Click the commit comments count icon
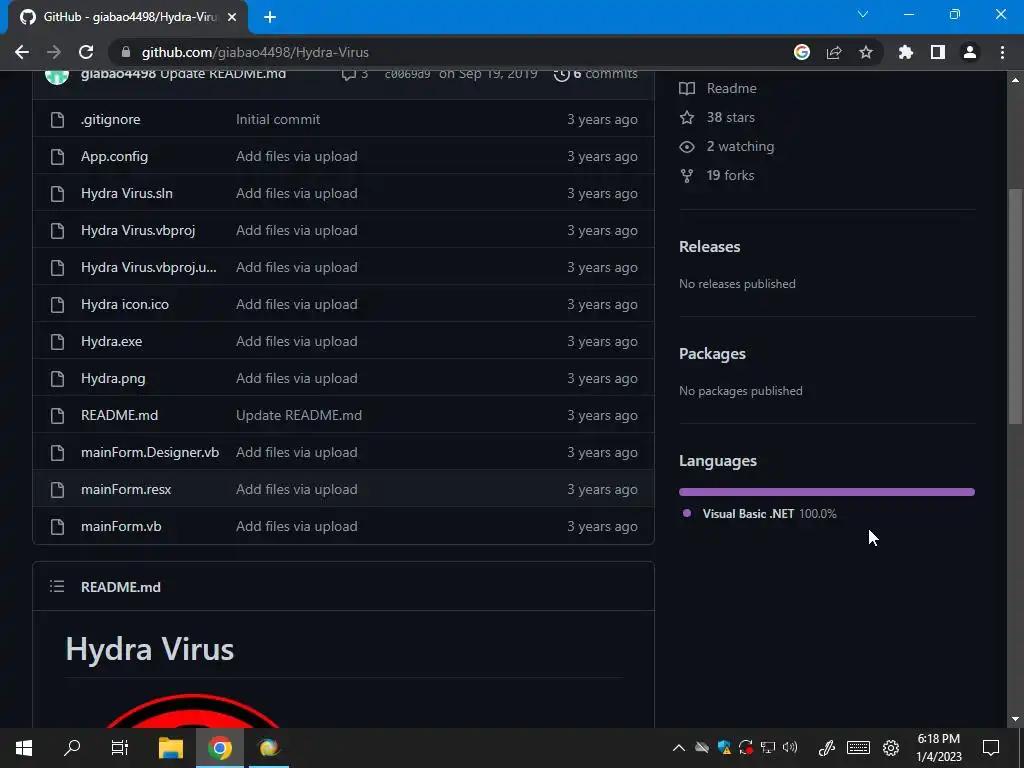 click(x=355, y=74)
